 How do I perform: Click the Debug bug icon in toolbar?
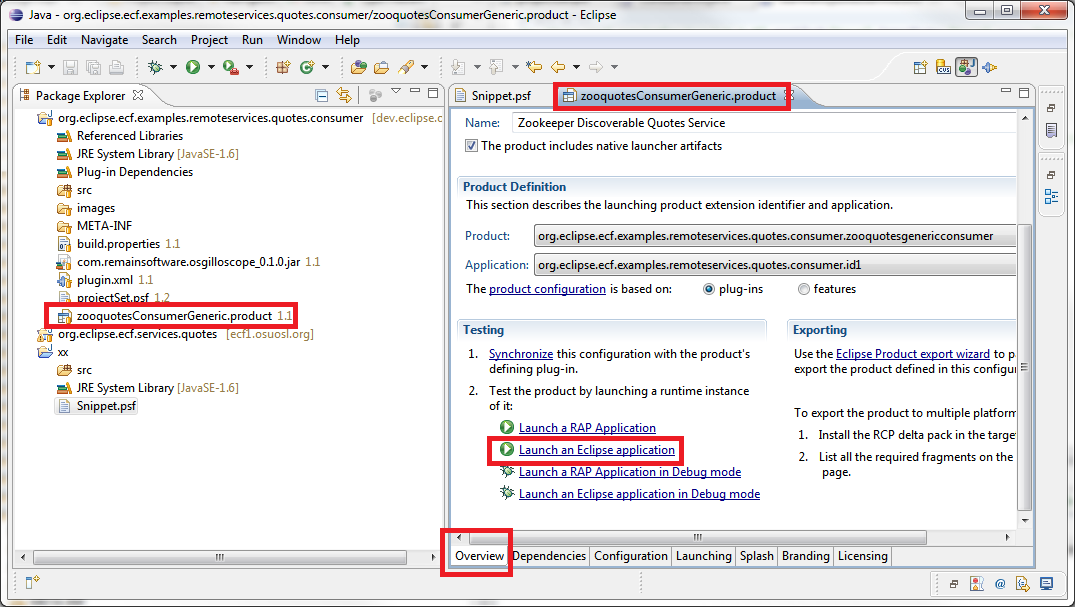coord(156,67)
